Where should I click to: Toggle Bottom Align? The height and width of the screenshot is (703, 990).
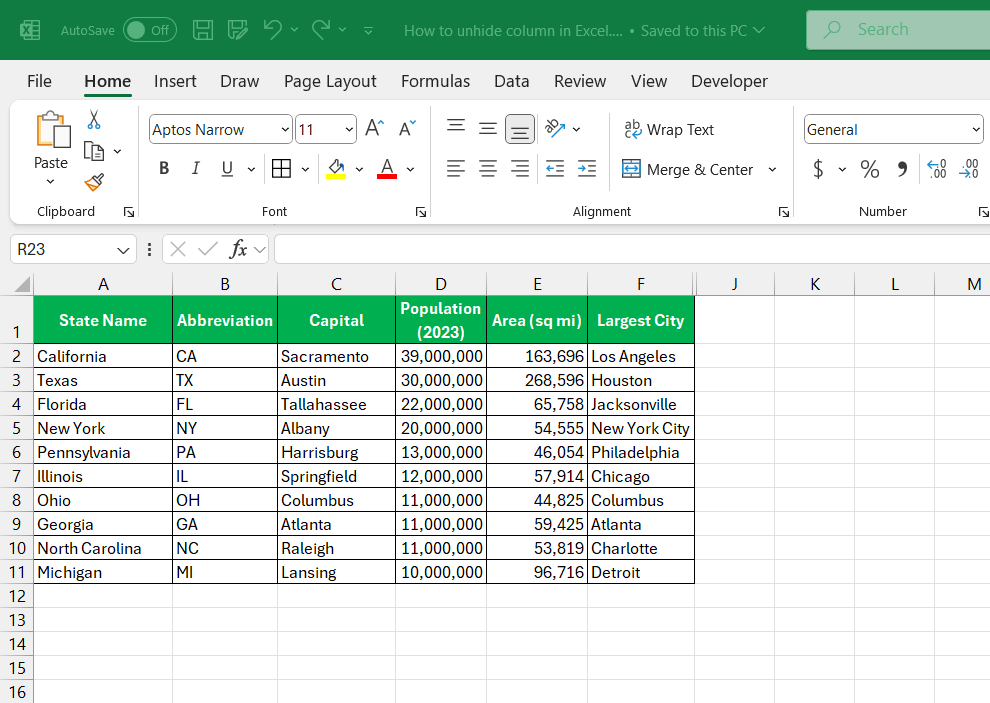[x=520, y=129]
